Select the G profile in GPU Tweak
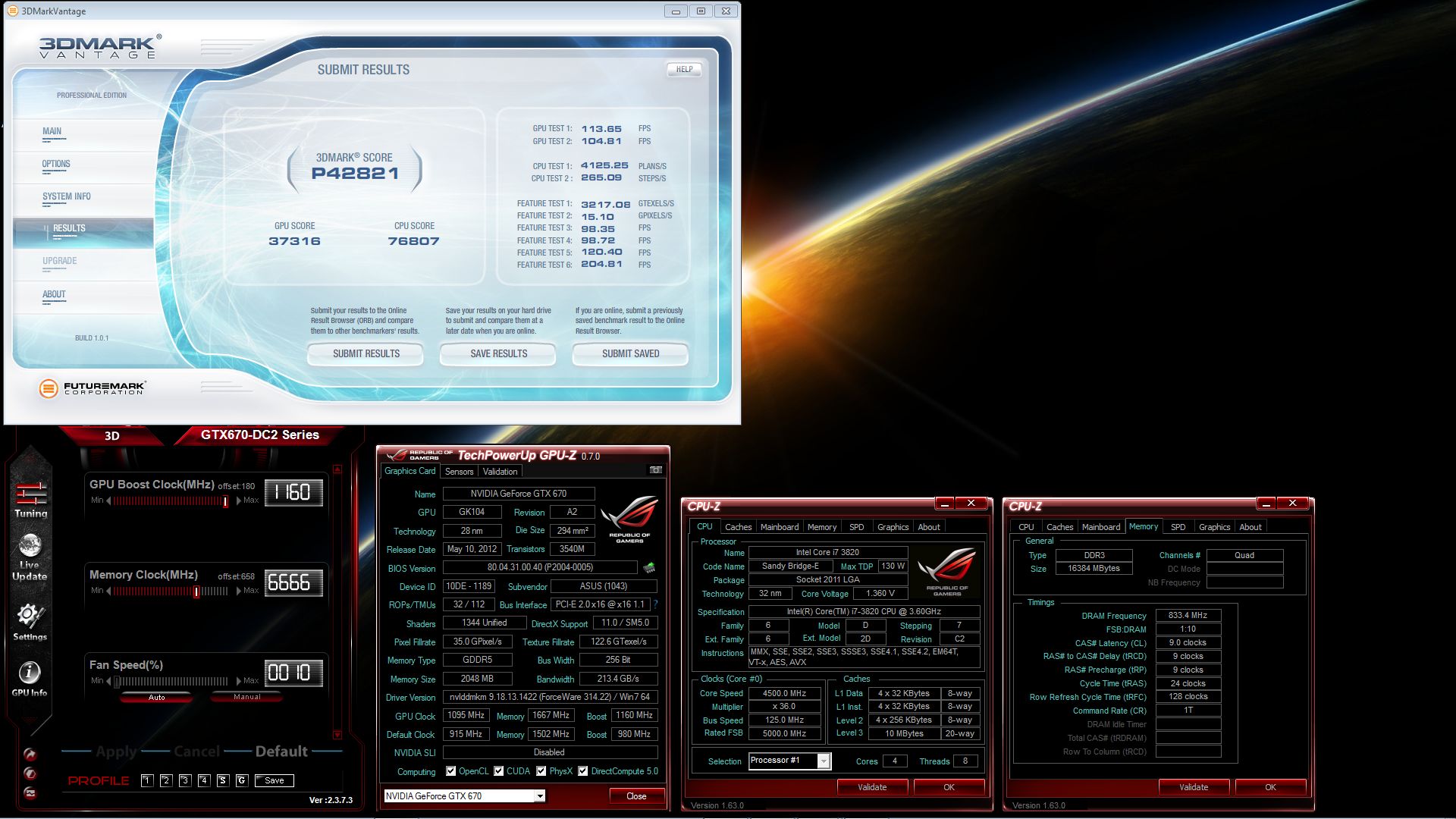This screenshot has height=819, width=1456. click(242, 780)
